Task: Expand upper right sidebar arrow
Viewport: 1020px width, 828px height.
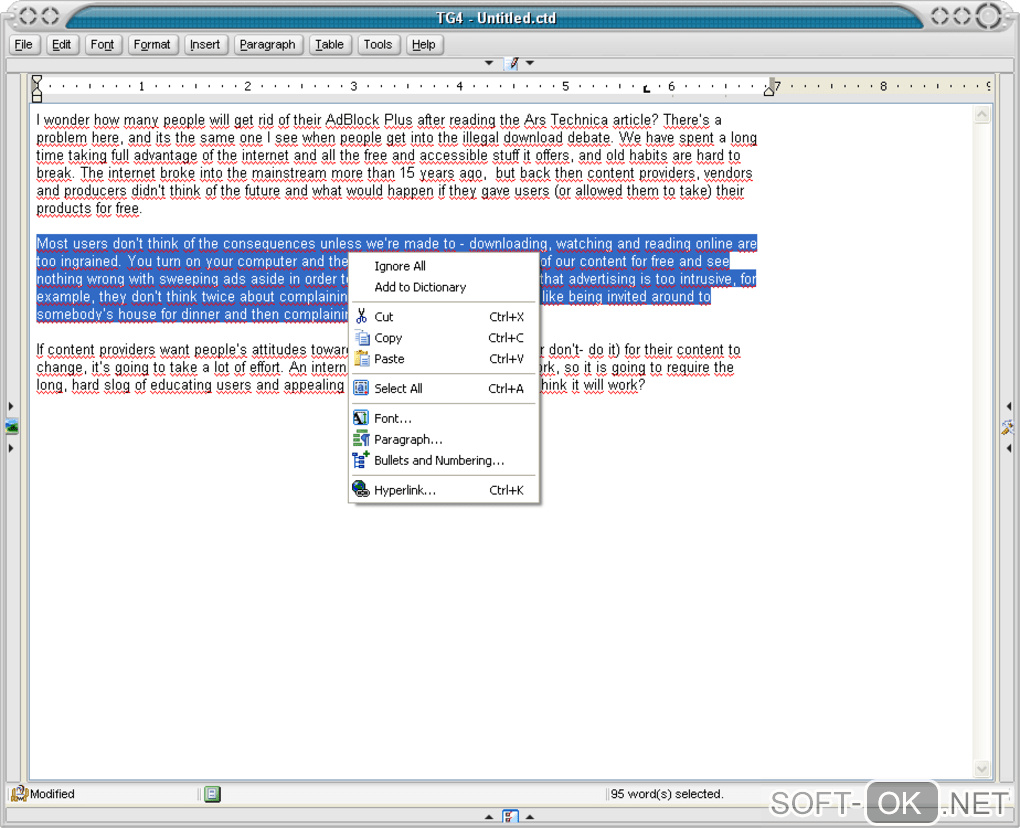Action: (x=1008, y=407)
